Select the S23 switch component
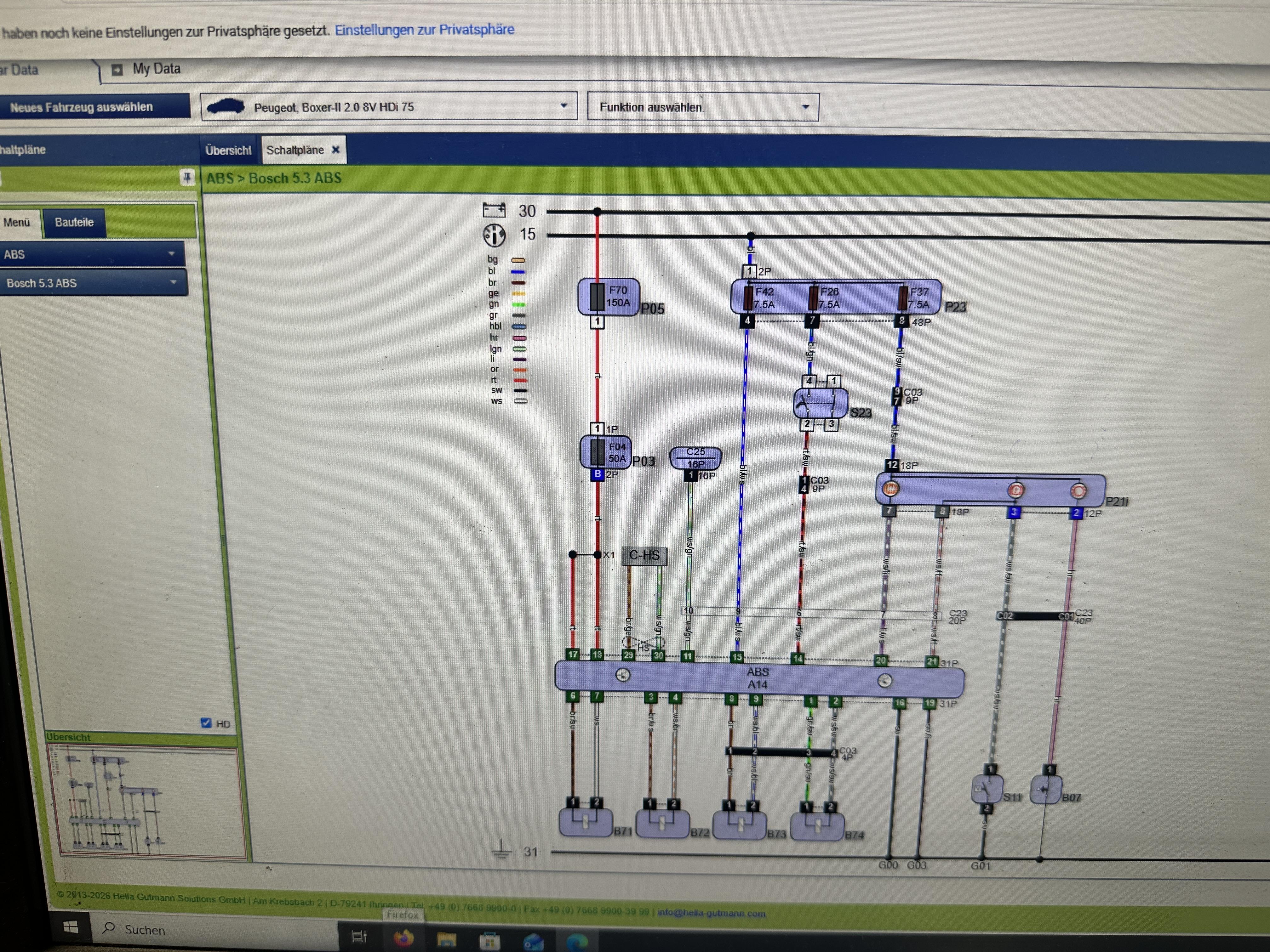 click(820, 403)
